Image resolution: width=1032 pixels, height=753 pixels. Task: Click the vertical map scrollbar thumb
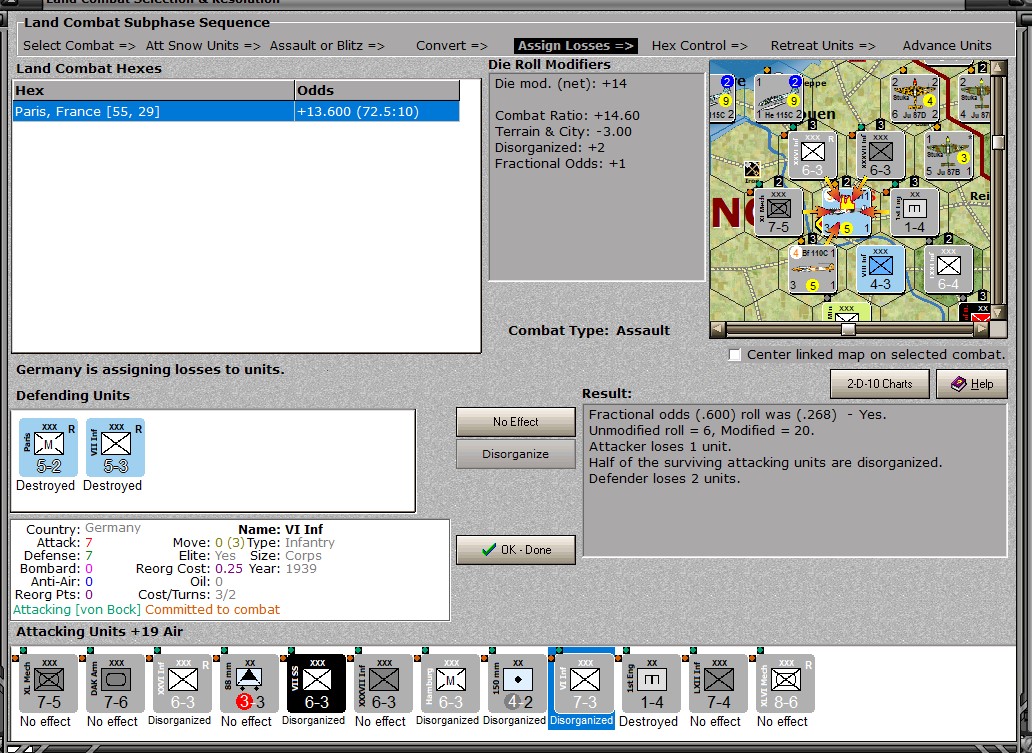998,143
